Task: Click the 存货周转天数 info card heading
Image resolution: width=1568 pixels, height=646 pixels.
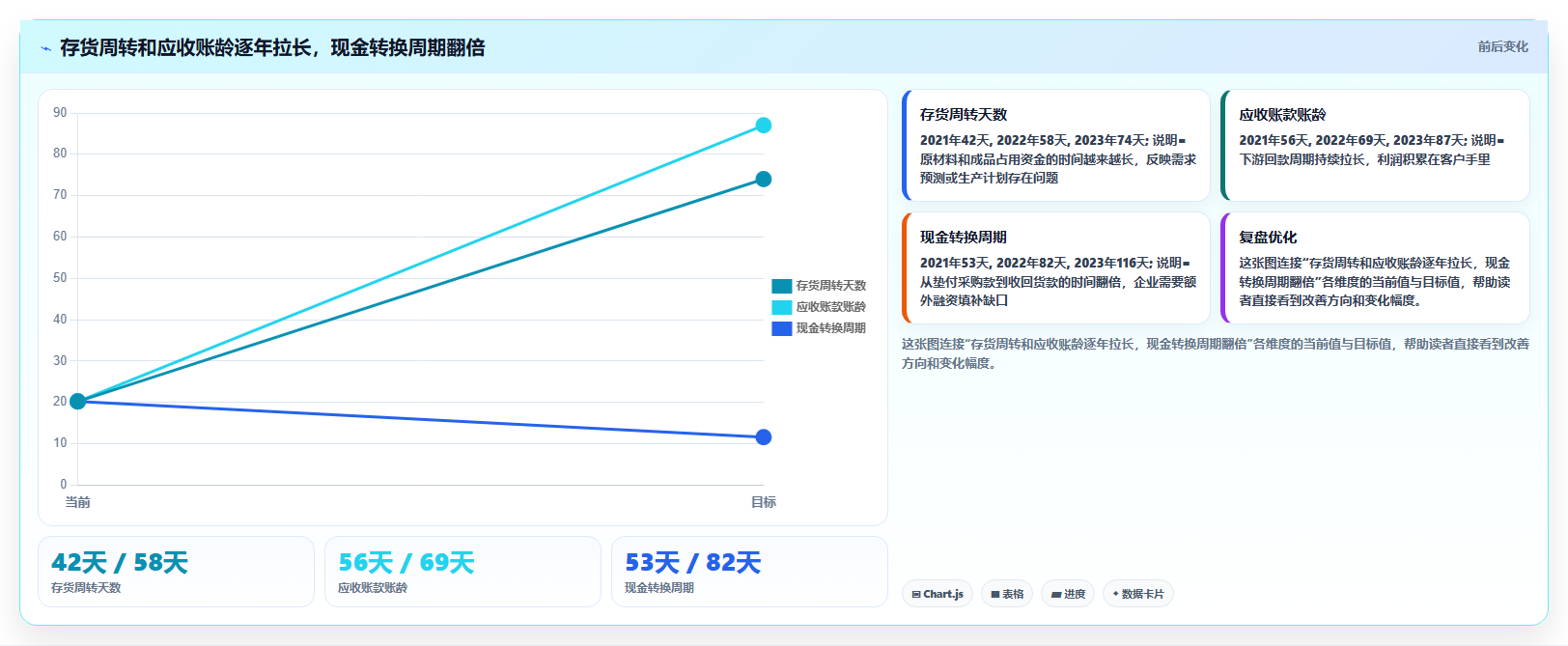Action: [x=964, y=115]
